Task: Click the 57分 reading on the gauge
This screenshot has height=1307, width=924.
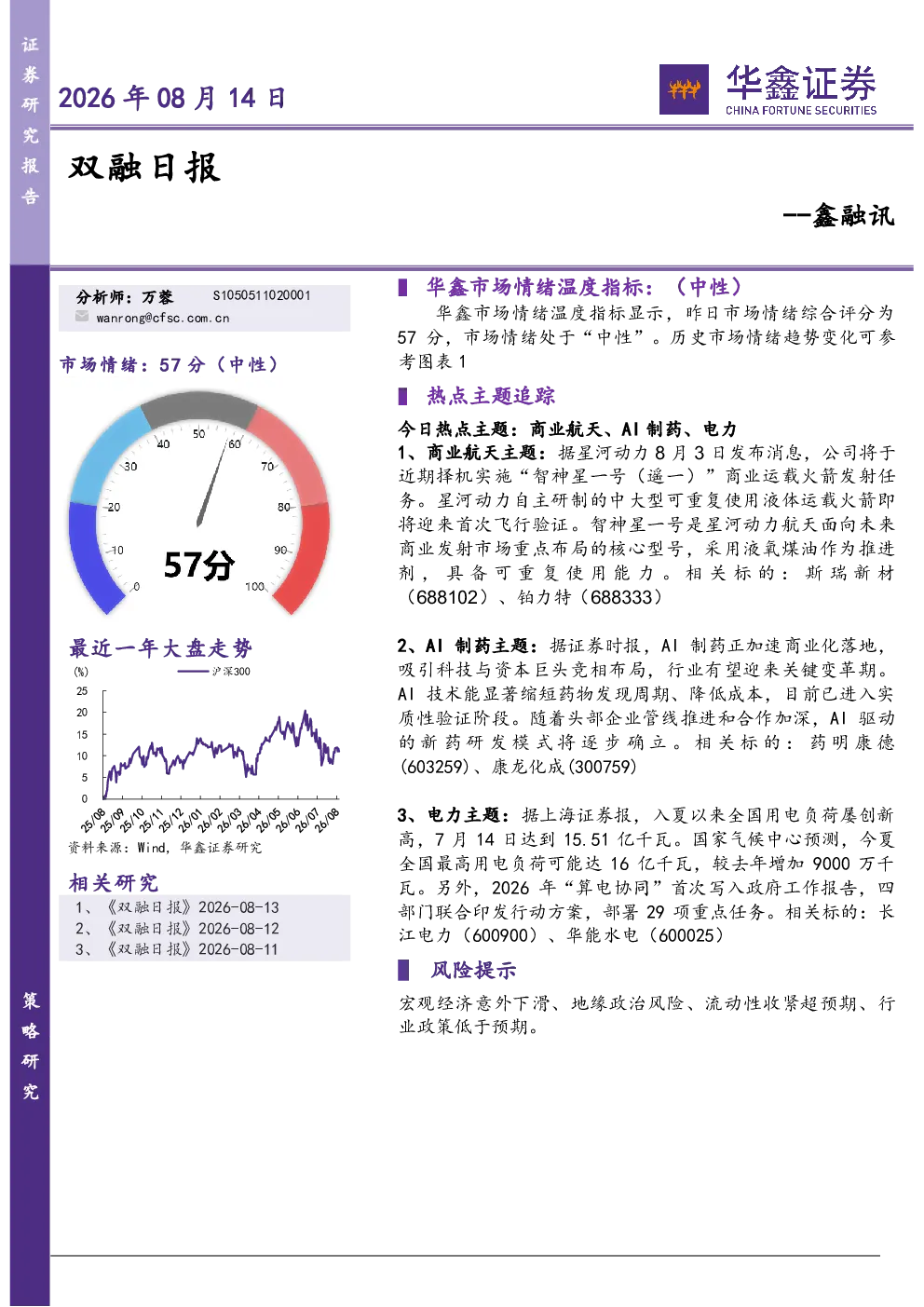Action: click(x=198, y=565)
